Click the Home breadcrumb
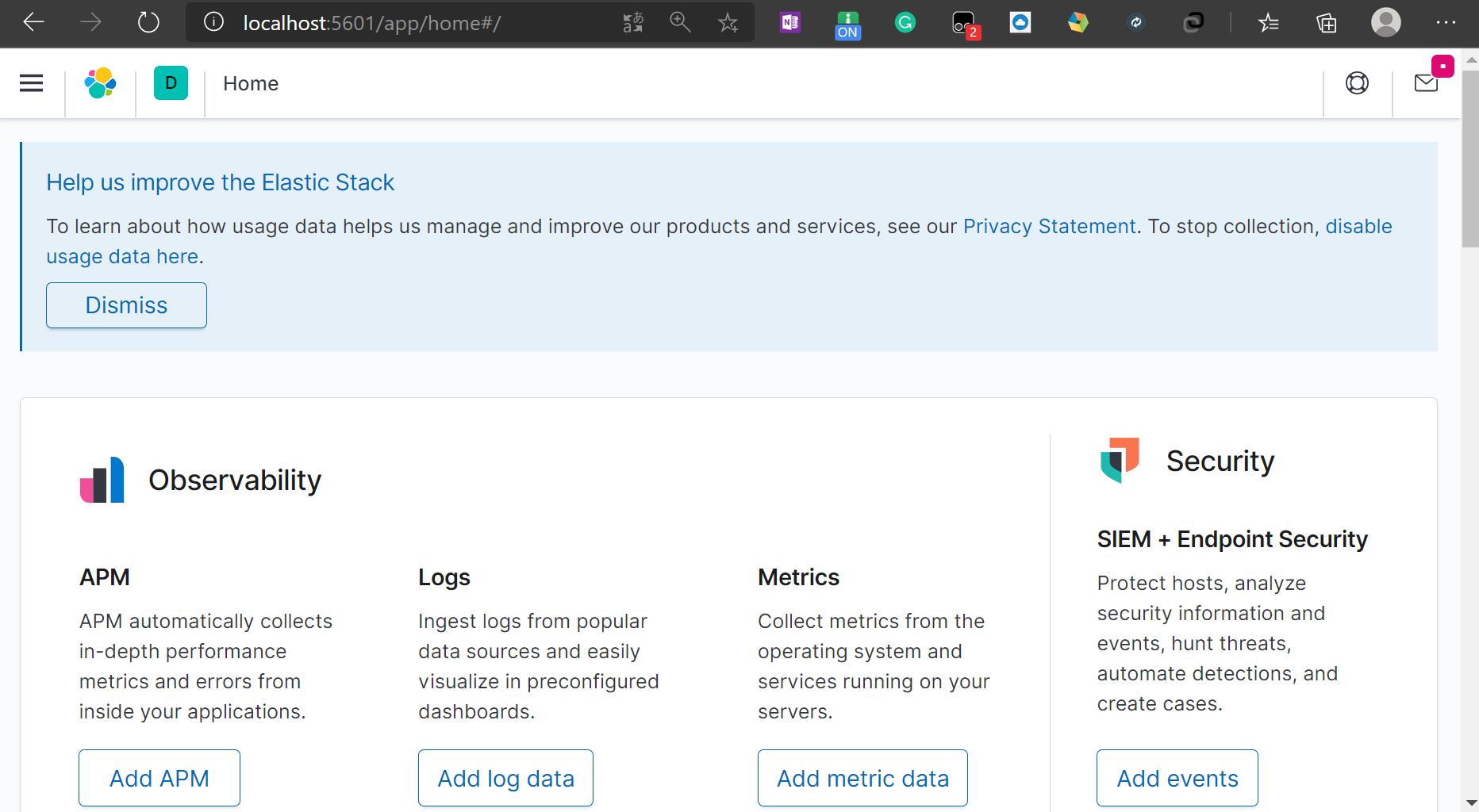The height and width of the screenshot is (812, 1479). pos(251,83)
